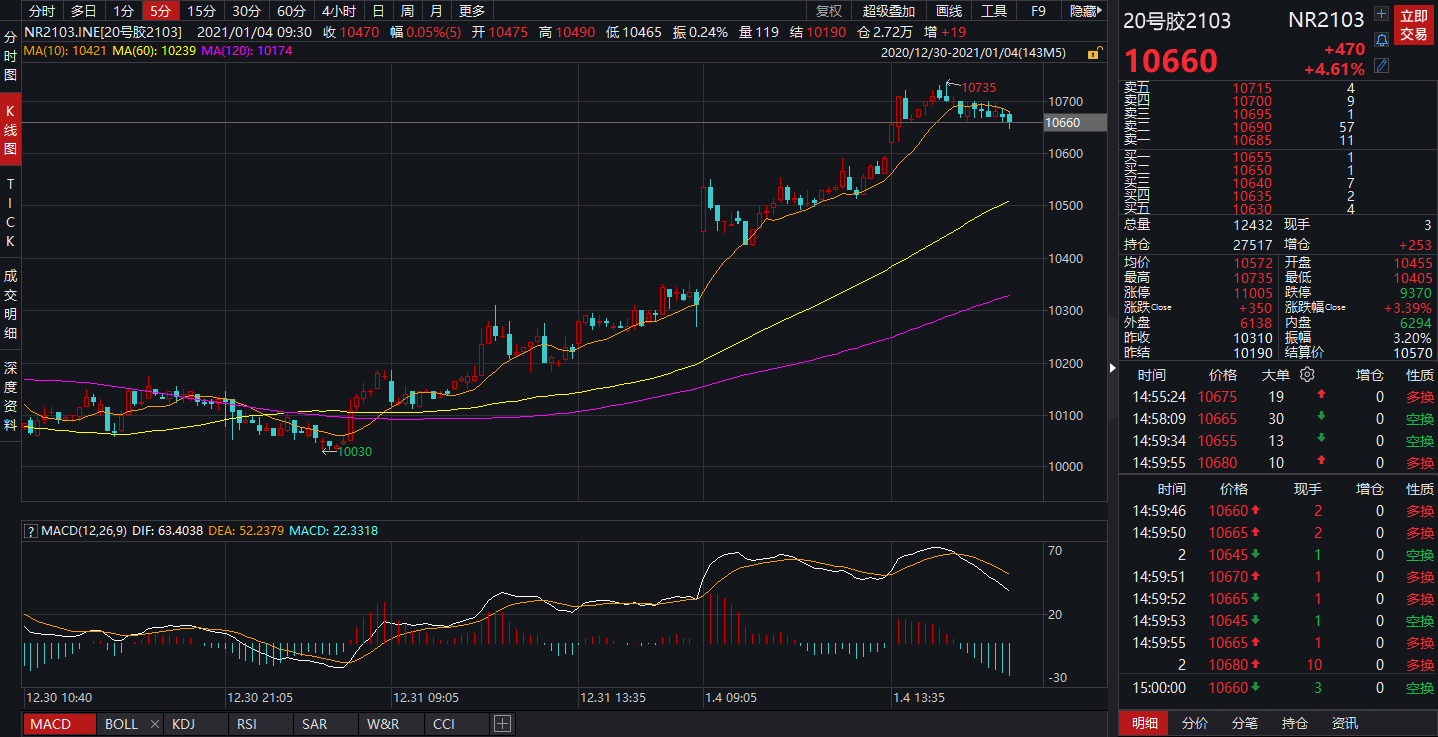The width and height of the screenshot is (1438, 737).
Task: Select the 30分 period
Action: [246, 11]
